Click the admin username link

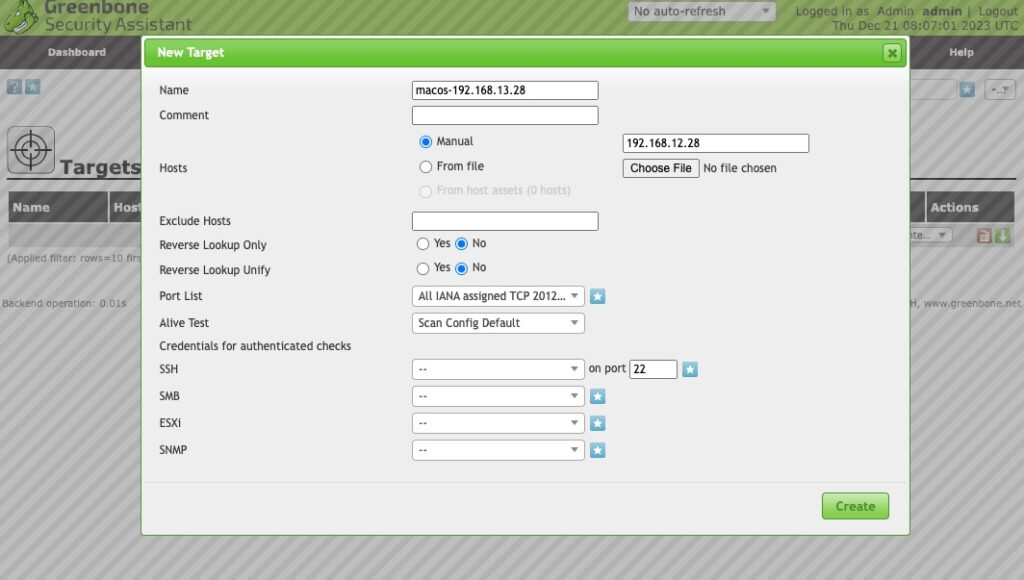(x=942, y=11)
